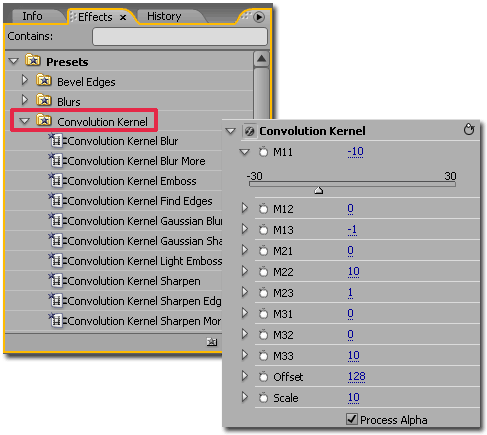The image size is (487, 435).
Task: Expand the M21 parameter triangle
Action: [245, 250]
